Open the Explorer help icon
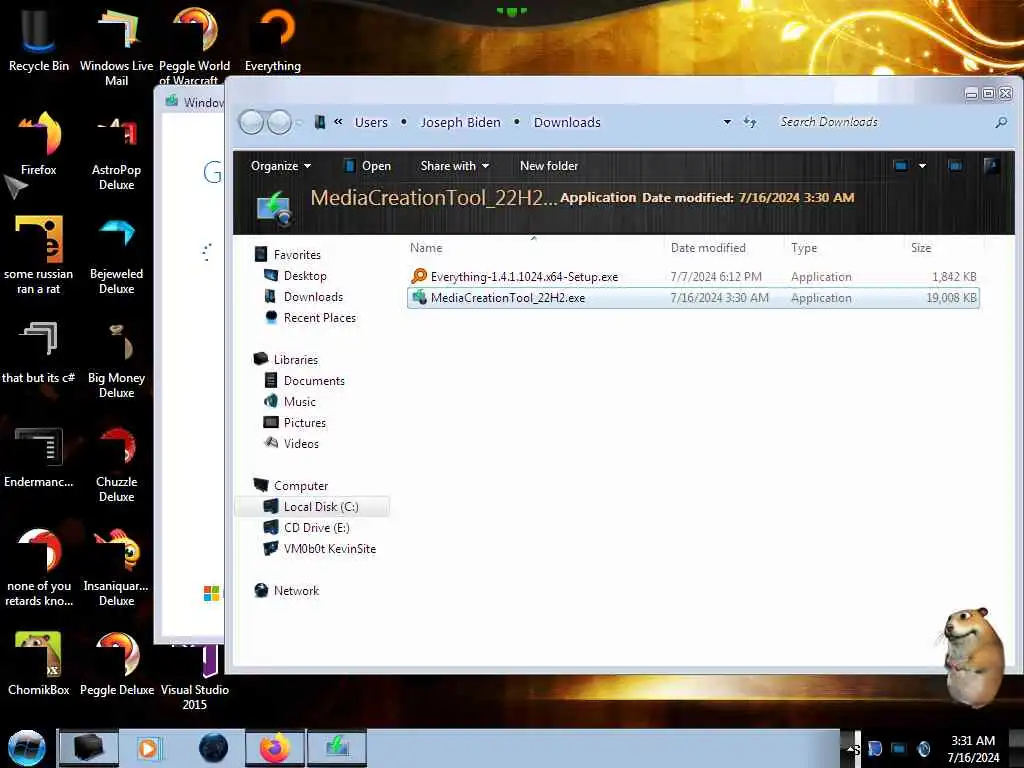 991,166
